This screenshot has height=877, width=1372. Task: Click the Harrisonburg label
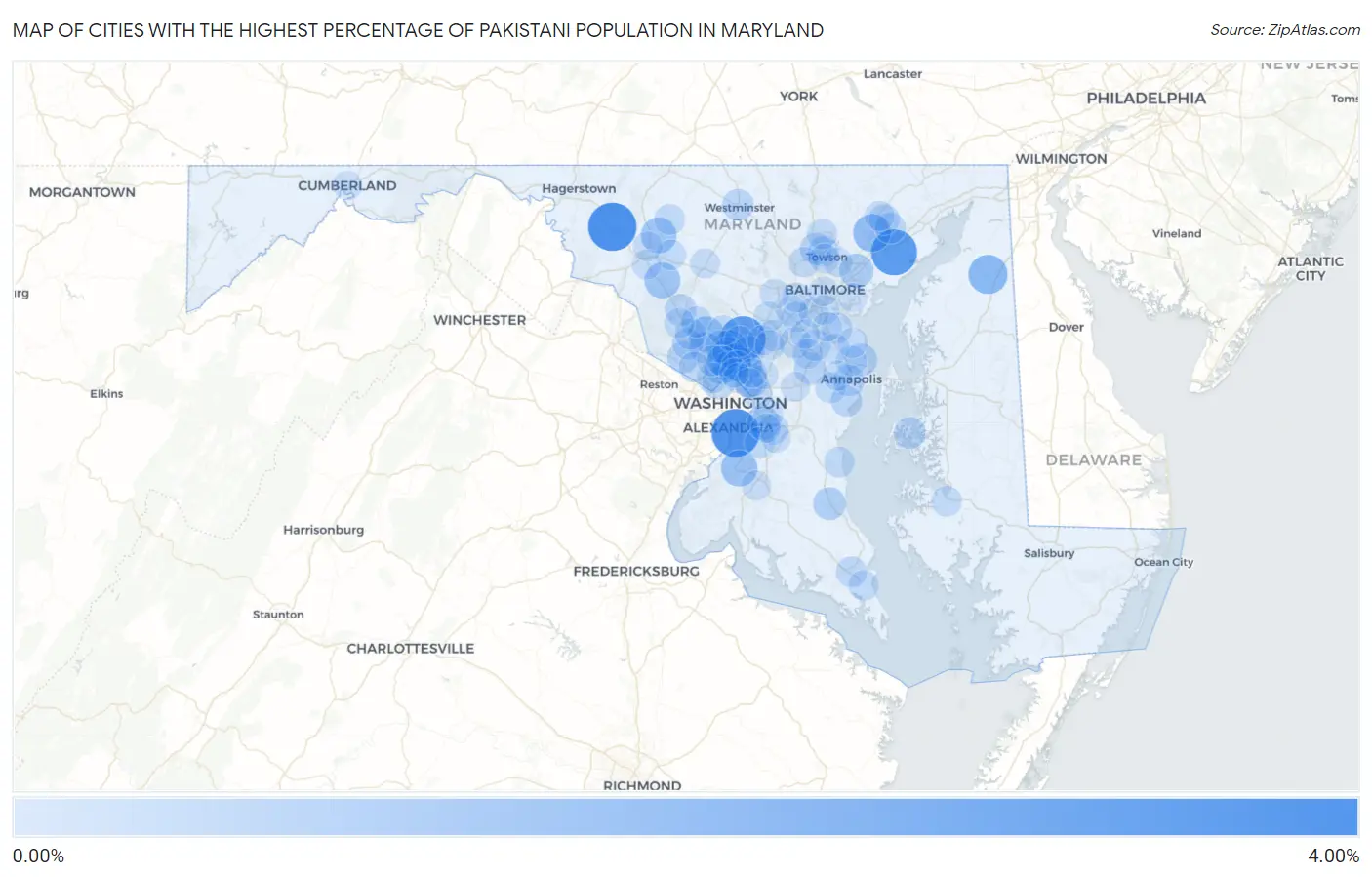coord(323,530)
